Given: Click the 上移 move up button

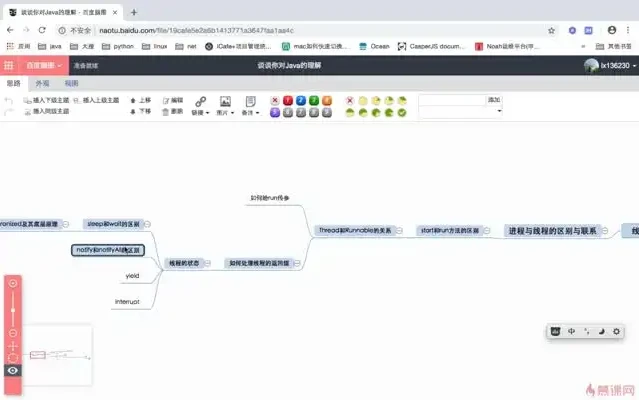Looking at the screenshot, I should (x=141, y=100).
